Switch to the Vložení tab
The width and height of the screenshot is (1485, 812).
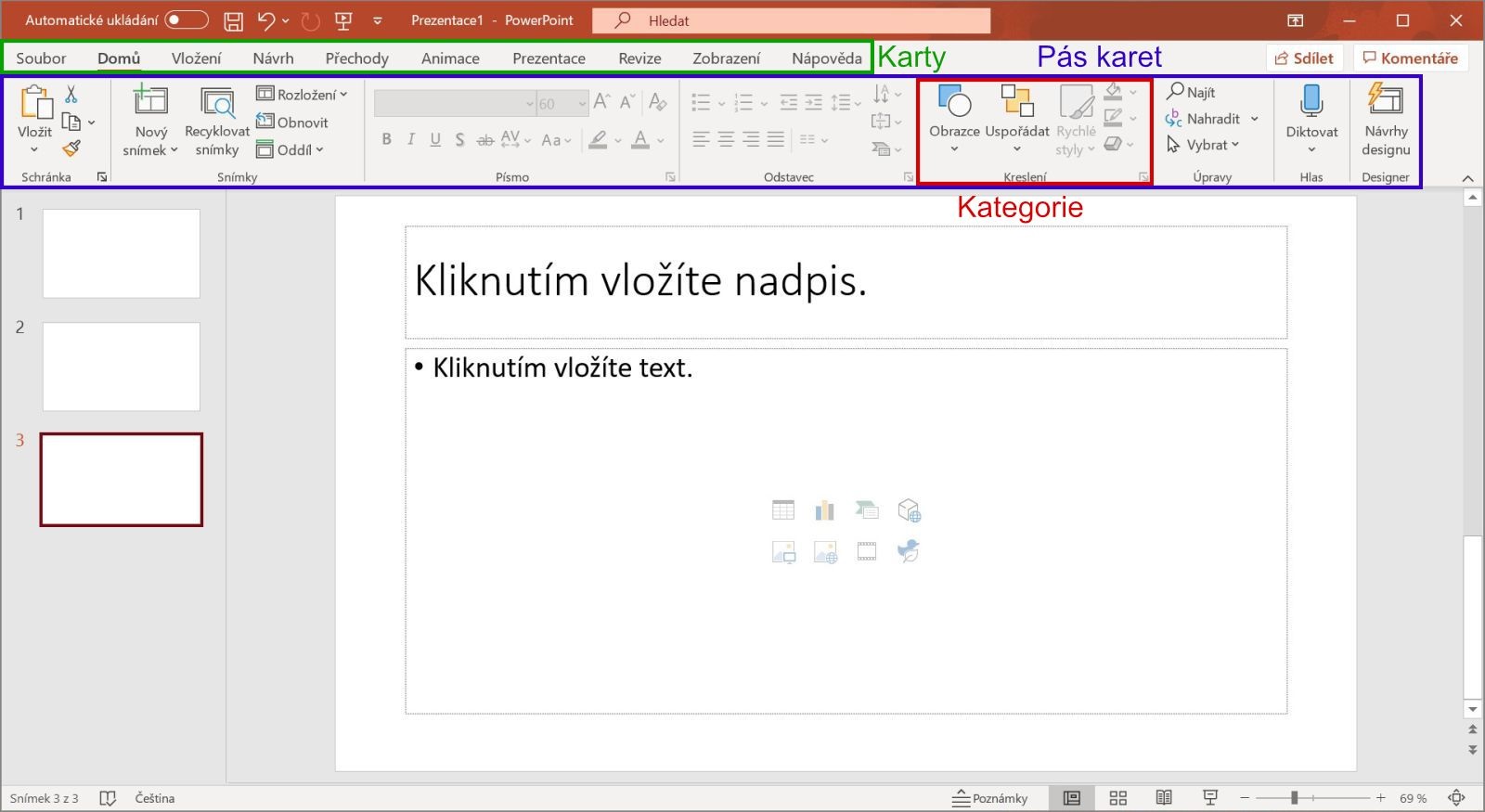(x=196, y=58)
